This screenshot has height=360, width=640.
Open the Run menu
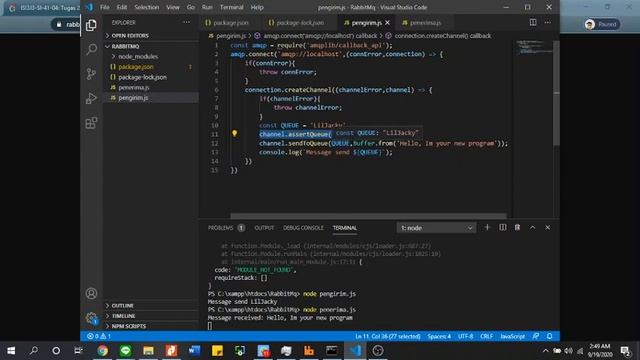tap(207, 7)
